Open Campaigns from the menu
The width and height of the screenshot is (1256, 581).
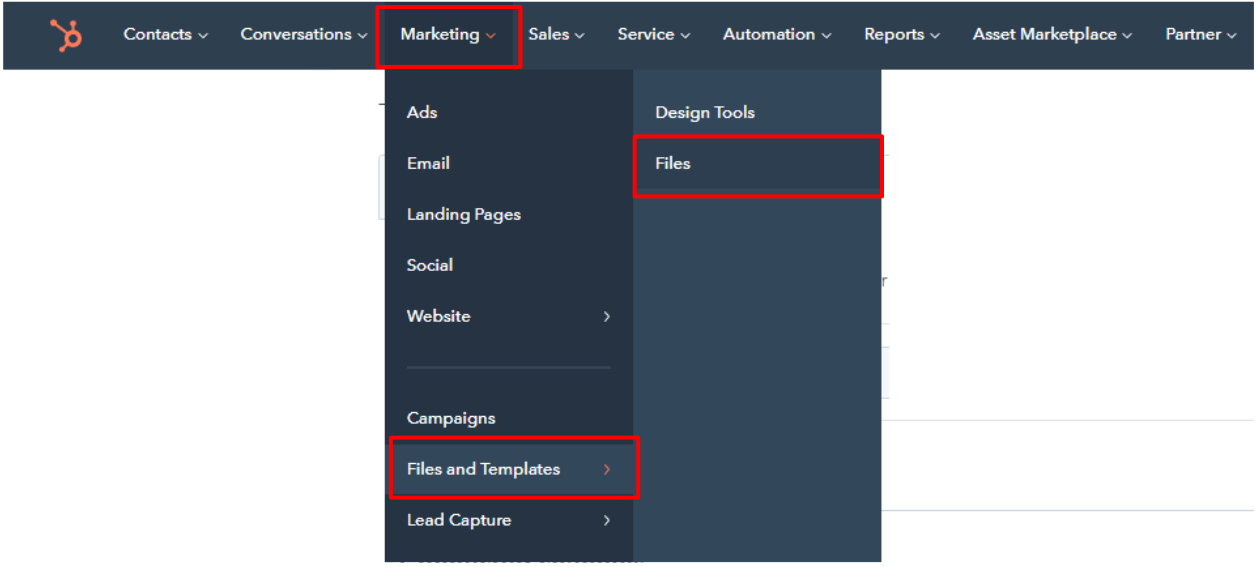451,418
